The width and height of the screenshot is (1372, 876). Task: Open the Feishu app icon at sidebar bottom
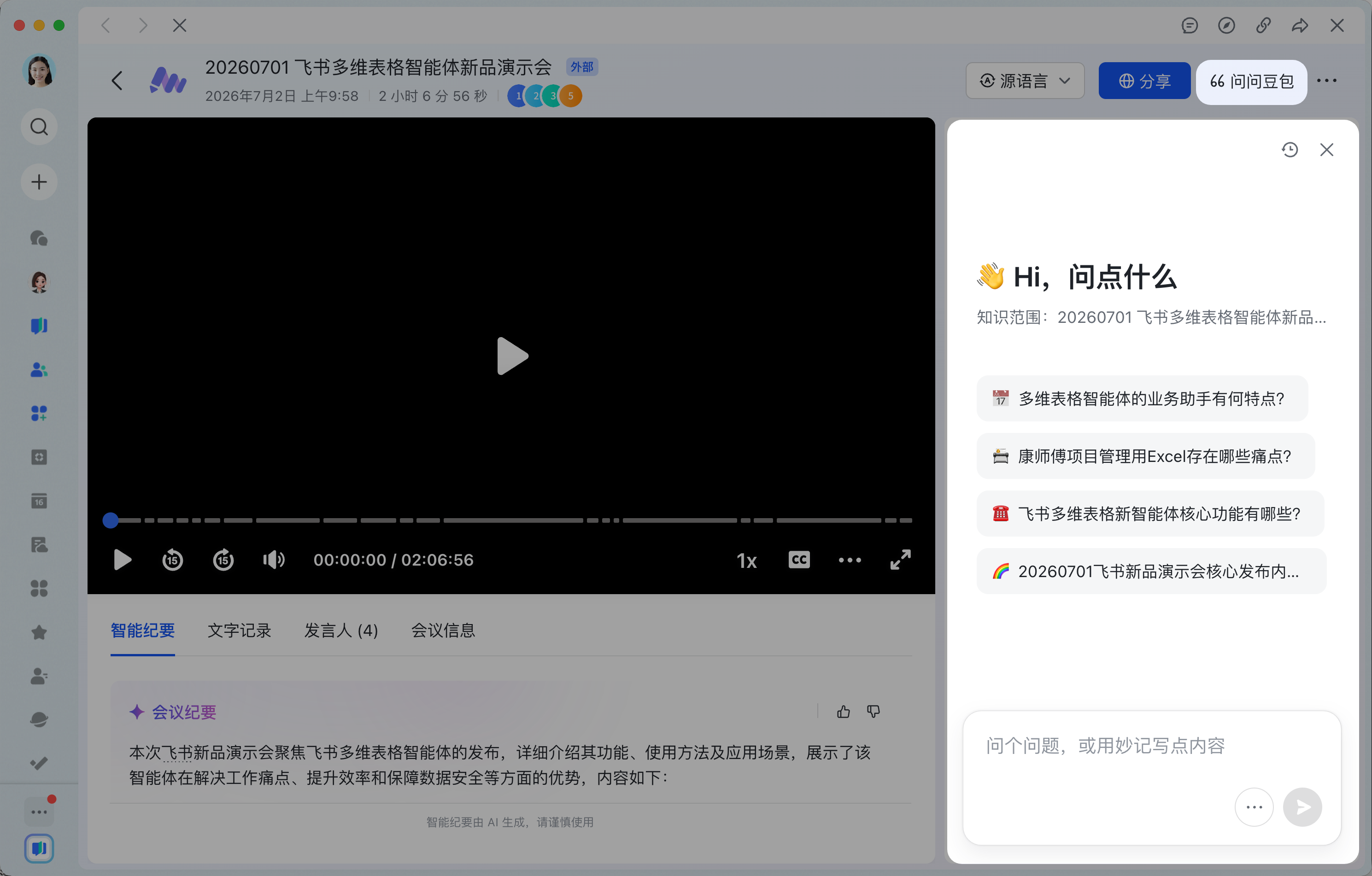click(x=39, y=849)
